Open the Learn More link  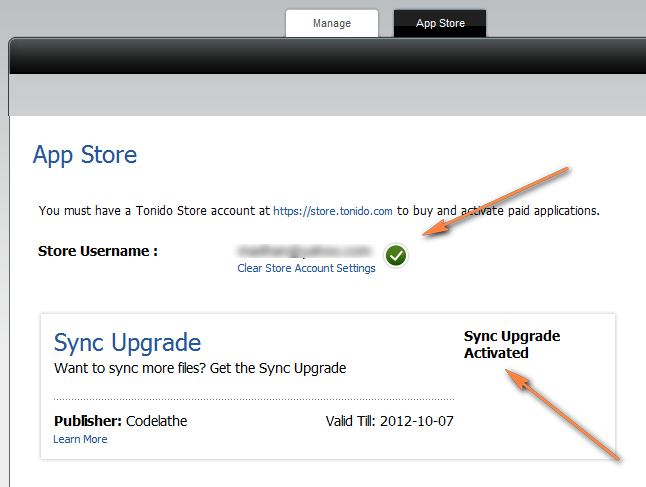(x=80, y=439)
